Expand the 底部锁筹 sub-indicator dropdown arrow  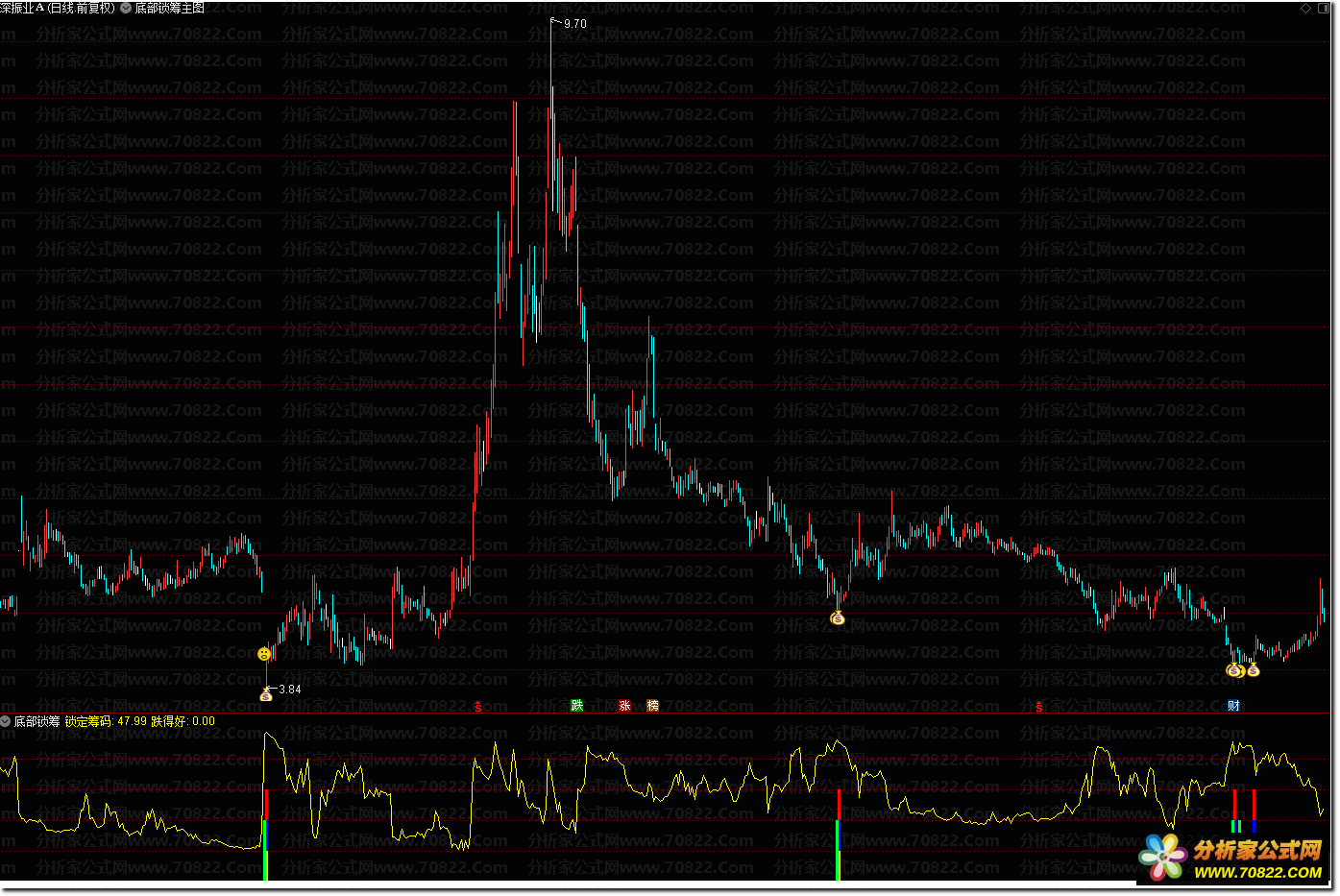(x=6, y=721)
